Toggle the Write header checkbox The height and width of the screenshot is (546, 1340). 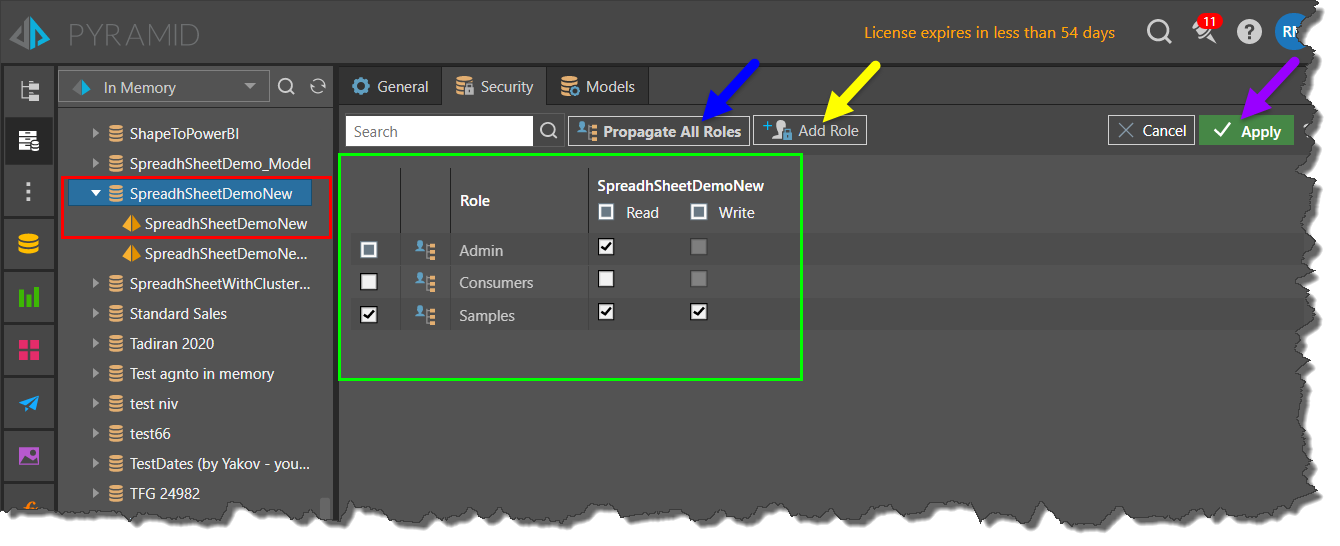[x=699, y=212]
